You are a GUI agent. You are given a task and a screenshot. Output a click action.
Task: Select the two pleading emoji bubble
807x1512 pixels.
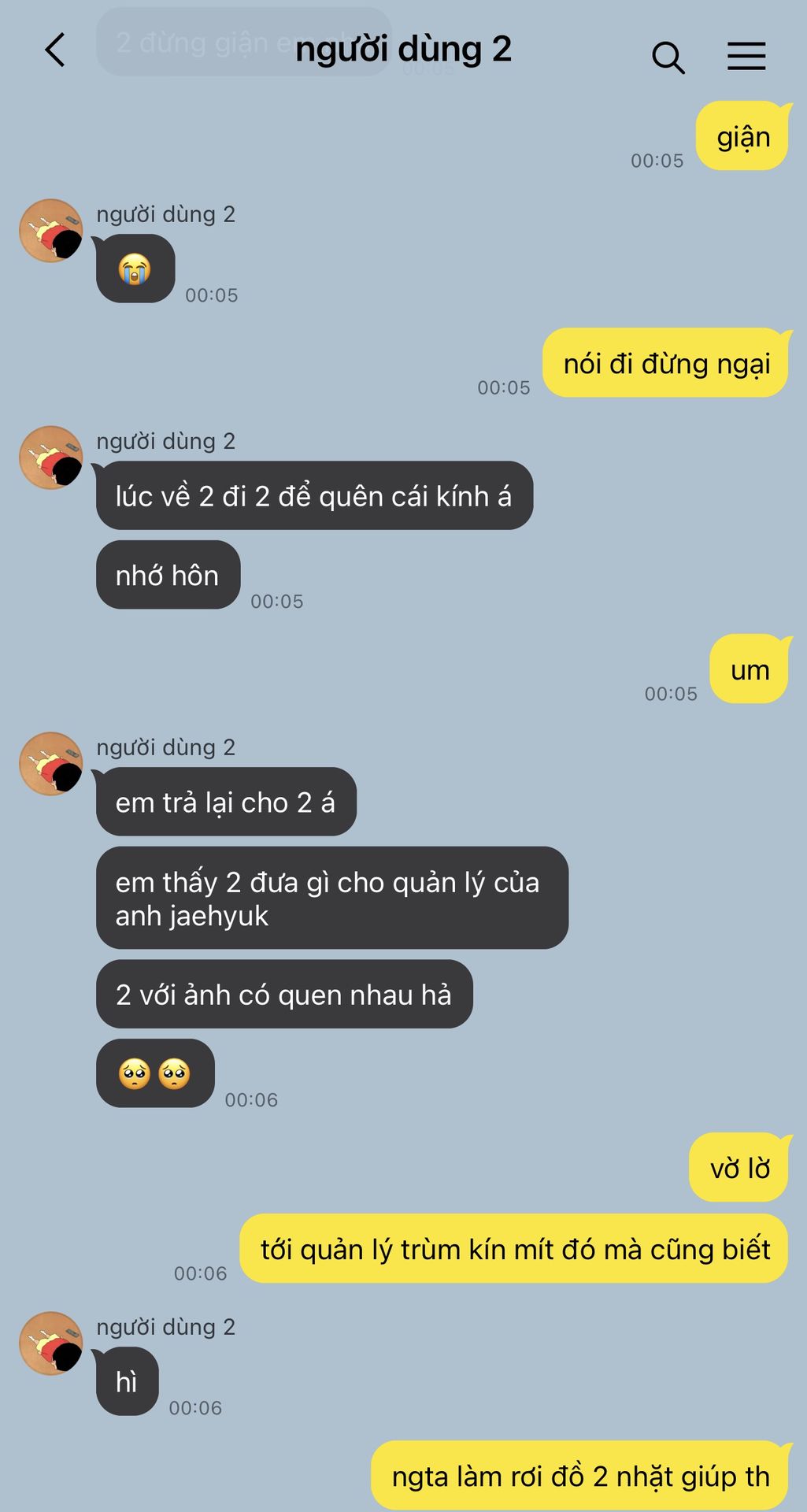pyautogui.click(x=155, y=1073)
